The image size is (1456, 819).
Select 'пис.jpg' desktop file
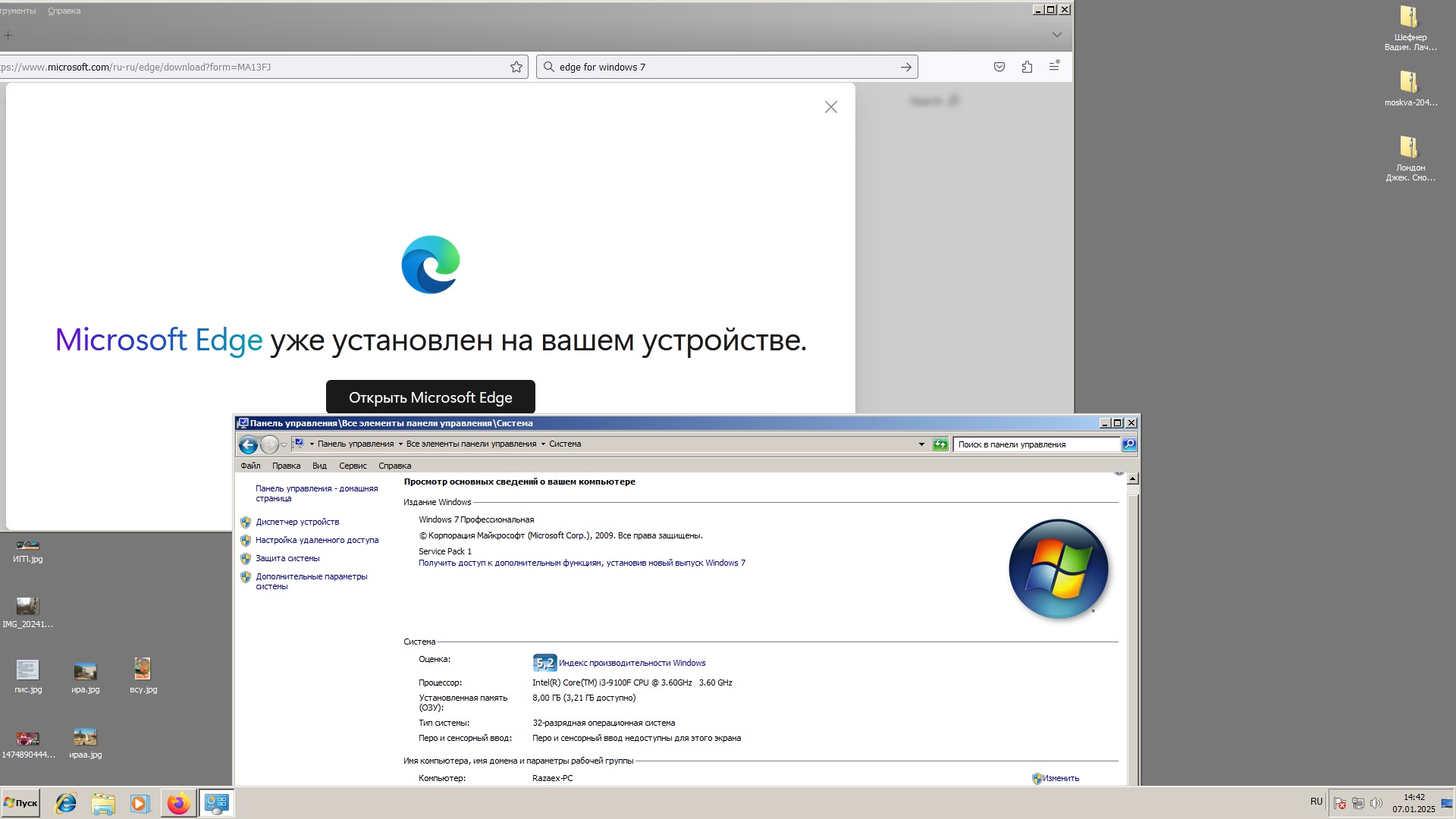coord(28,676)
